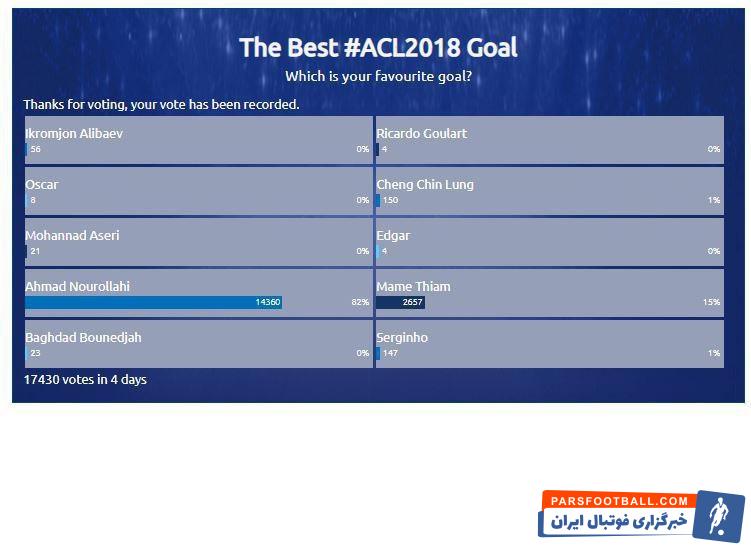Select the Mame Thiam poll option
Image resolution: width=751 pixels, height=549 pixels.
tap(550, 293)
